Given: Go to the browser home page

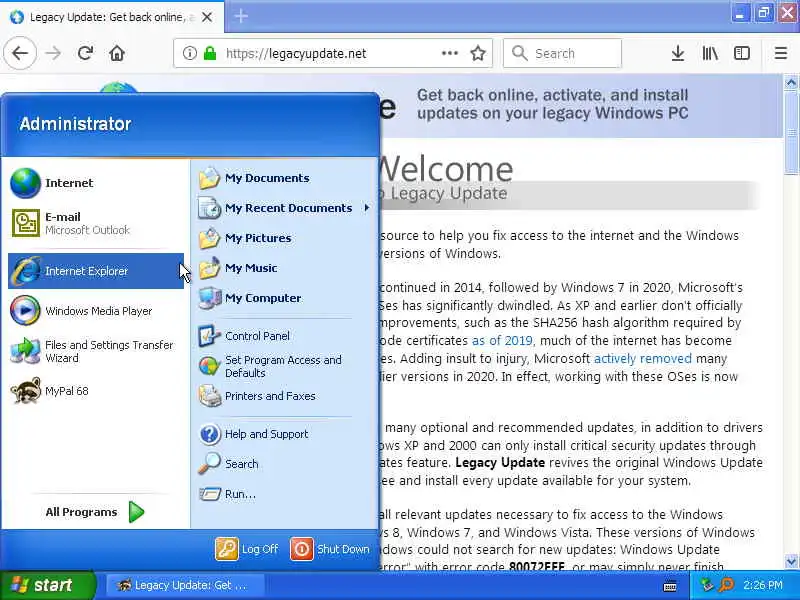Looking at the screenshot, I should [x=117, y=53].
